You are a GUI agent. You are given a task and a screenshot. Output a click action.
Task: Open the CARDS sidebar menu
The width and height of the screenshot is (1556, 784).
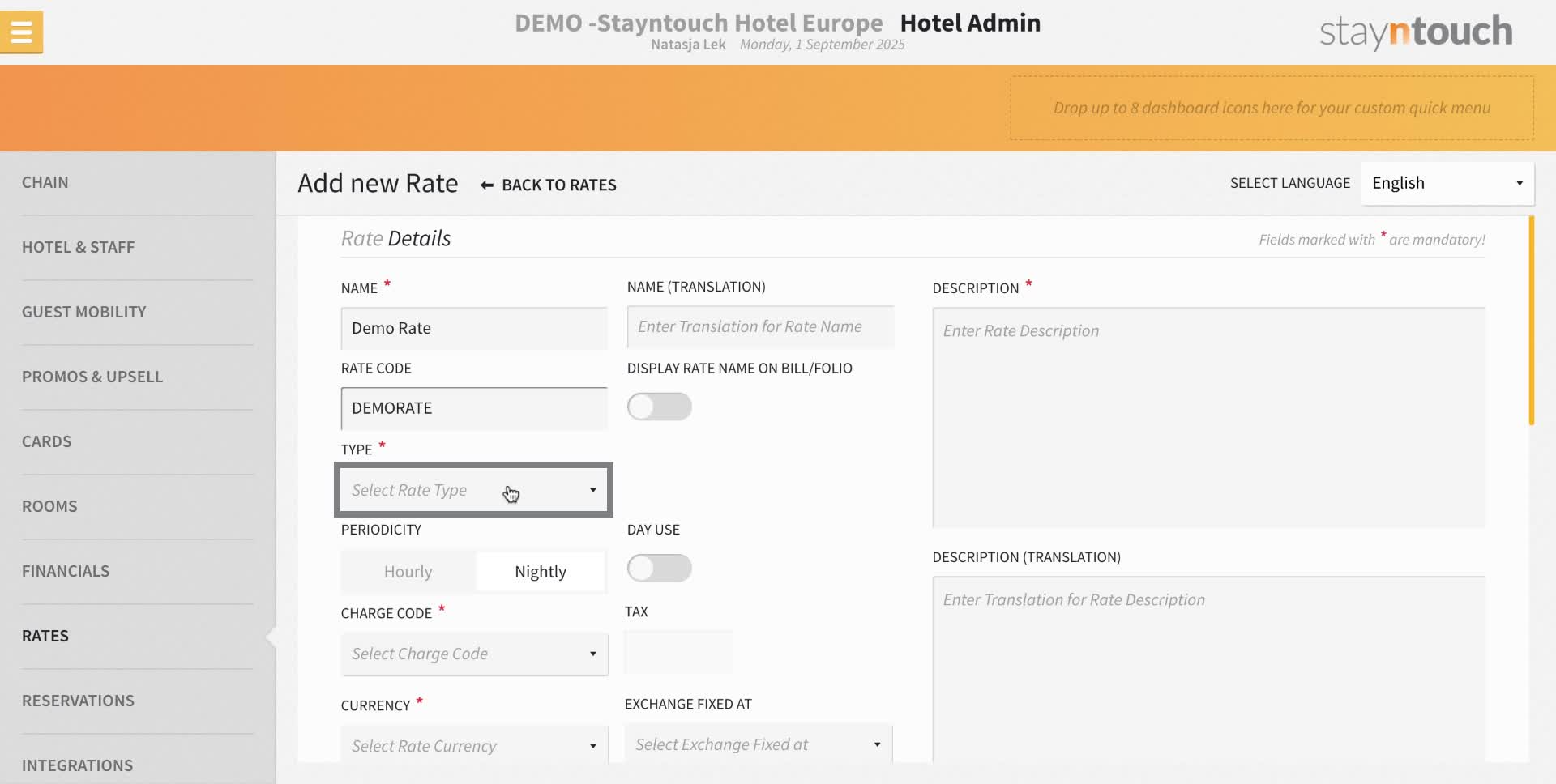click(47, 441)
